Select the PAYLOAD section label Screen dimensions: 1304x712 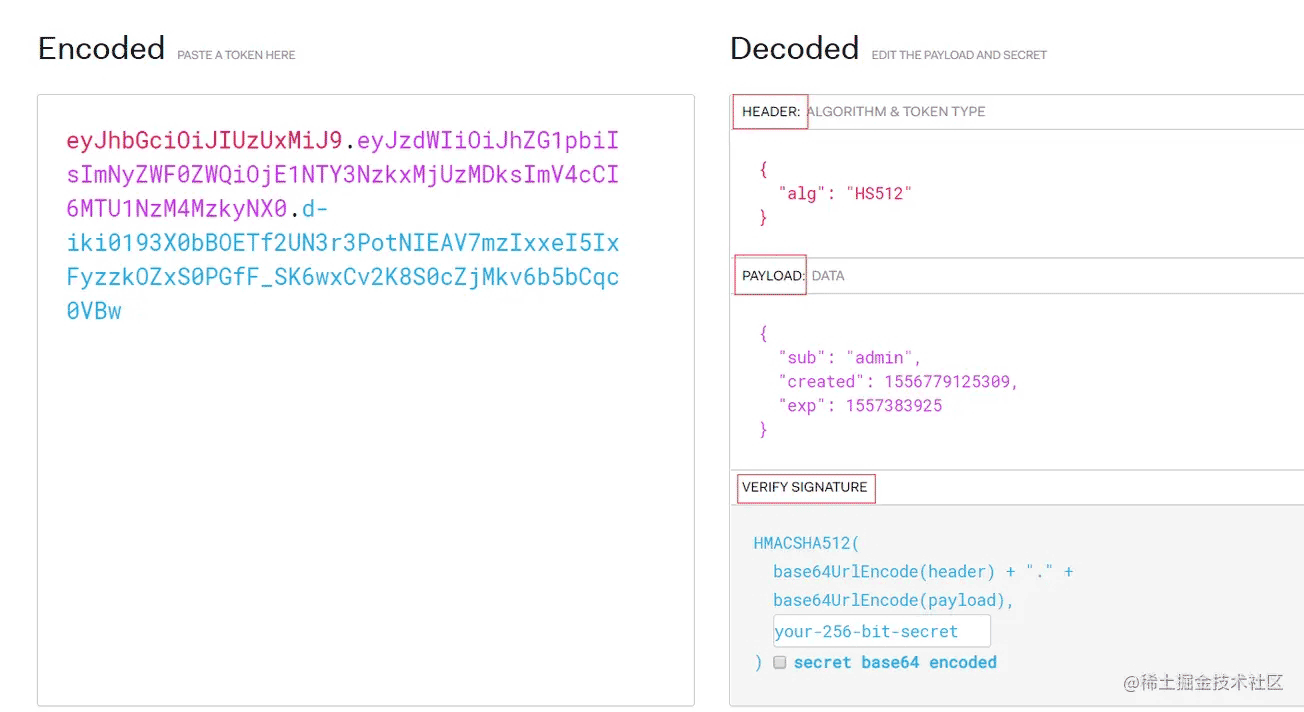click(x=772, y=275)
